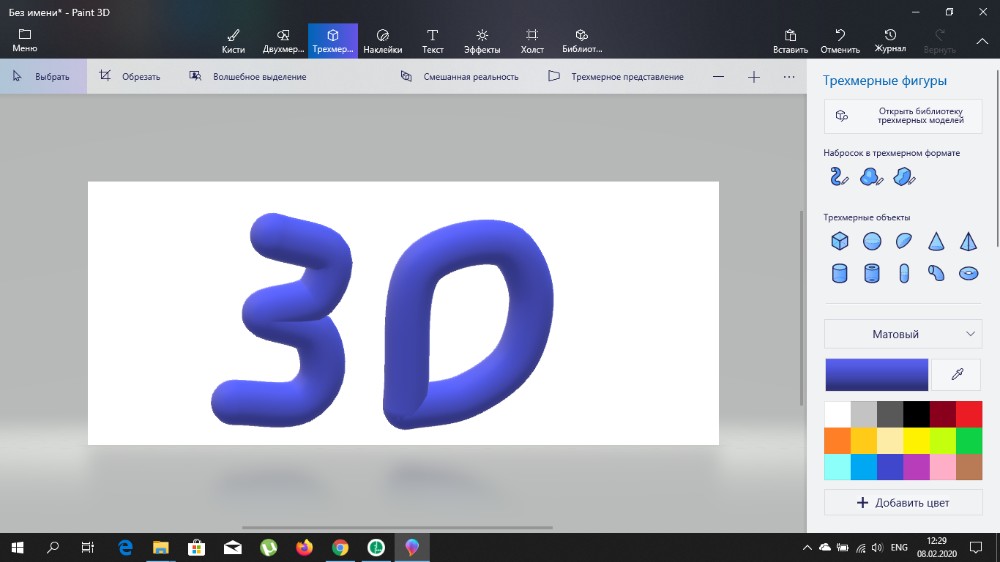Expand the Матовый material dropdown
This screenshot has height=562, width=1000.
coord(903,334)
